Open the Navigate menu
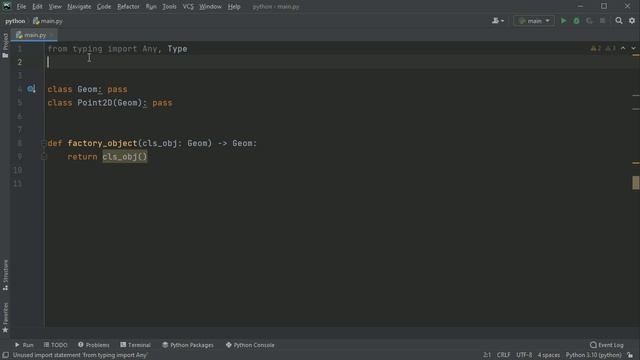 pyautogui.click(x=79, y=7)
